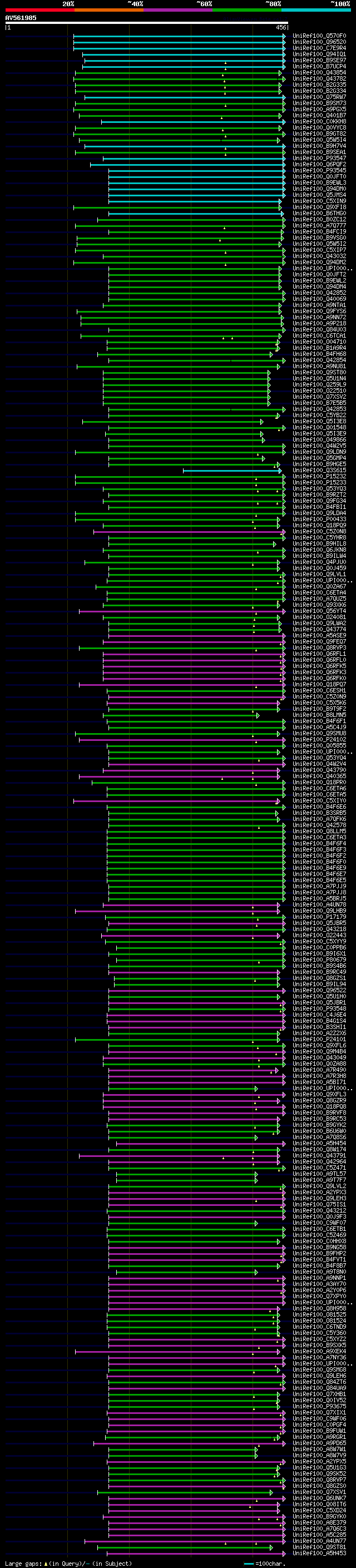Screen dimensions: 356x1568
Task: Click hit label UniRef100_B8LMN5
Action: 319,715
